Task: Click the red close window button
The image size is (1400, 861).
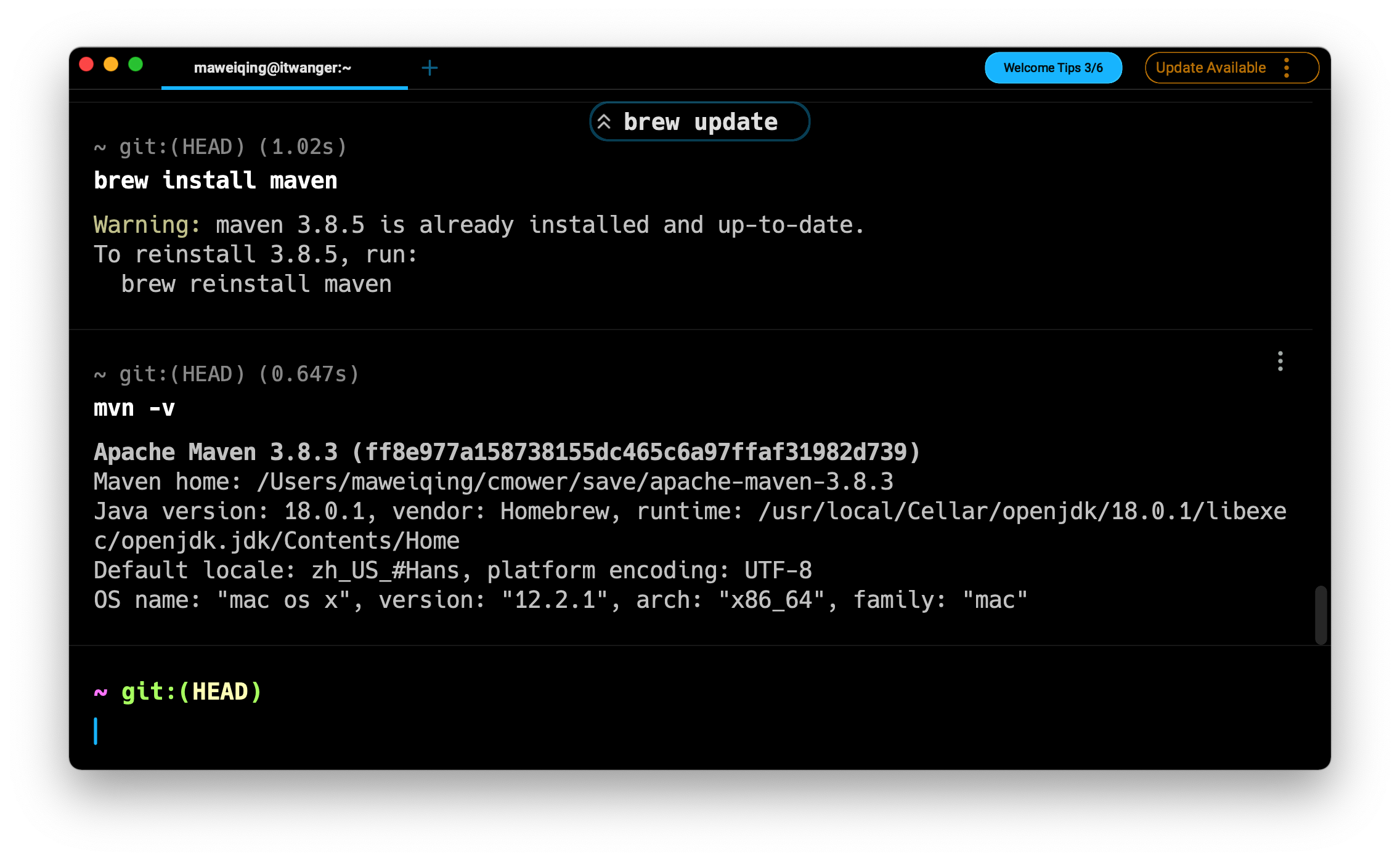Action: (x=86, y=65)
